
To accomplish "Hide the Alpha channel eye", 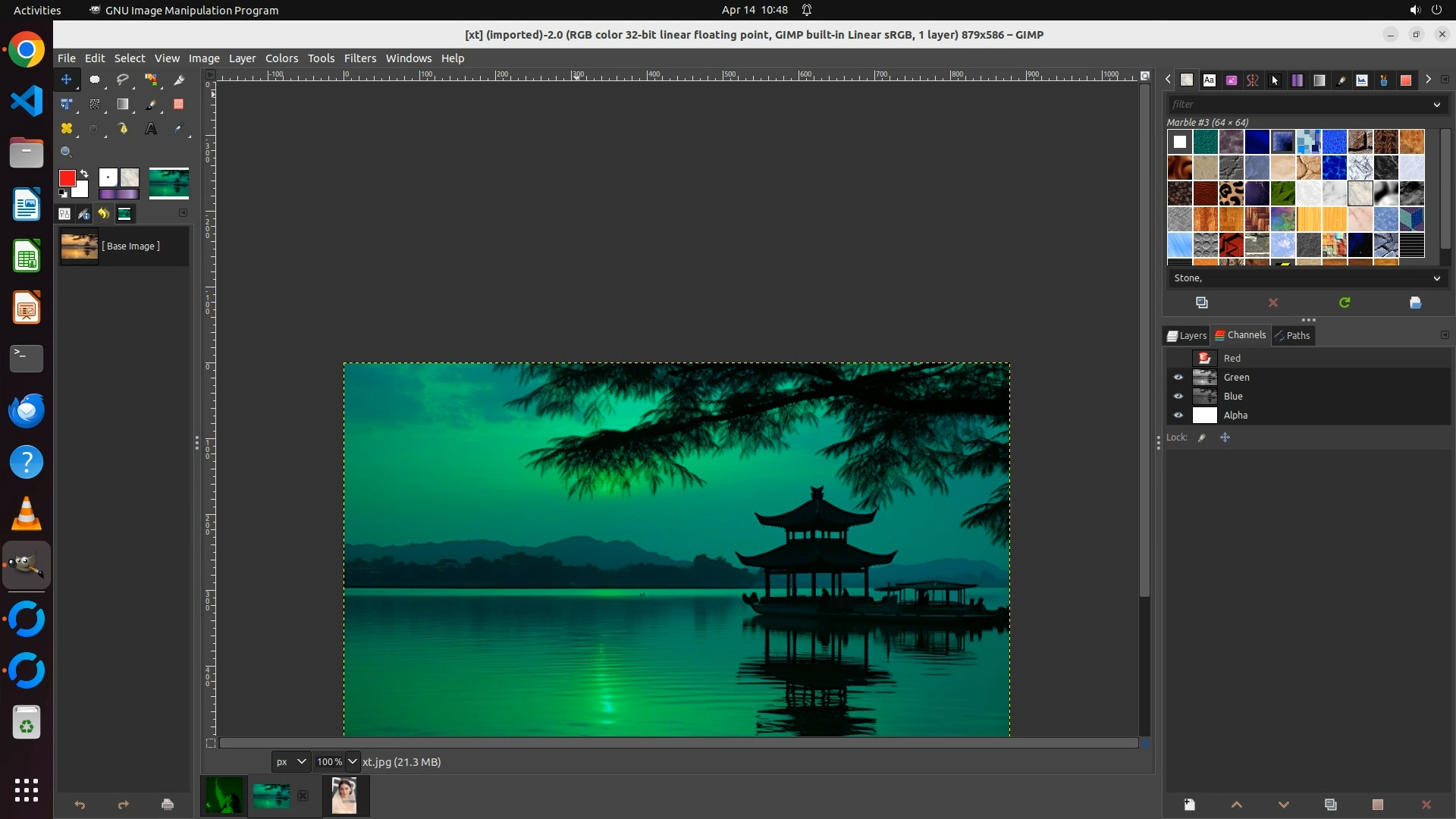I will (x=1178, y=415).
